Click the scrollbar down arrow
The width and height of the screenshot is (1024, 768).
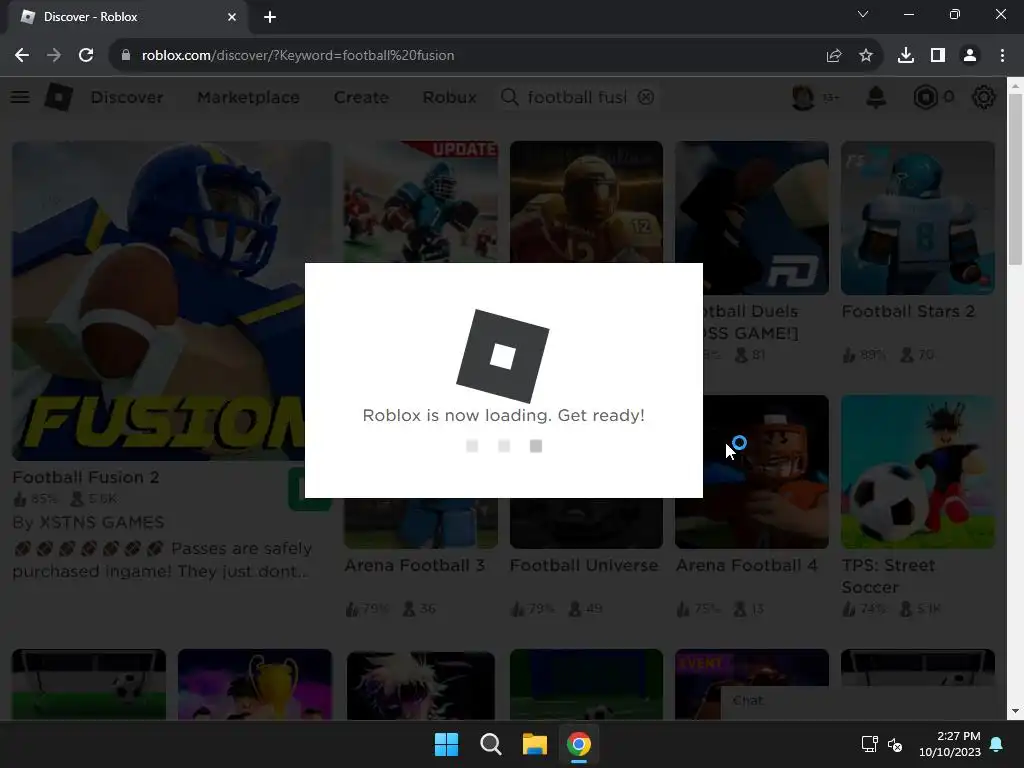pyautogui.click(x=1015, y=711)
